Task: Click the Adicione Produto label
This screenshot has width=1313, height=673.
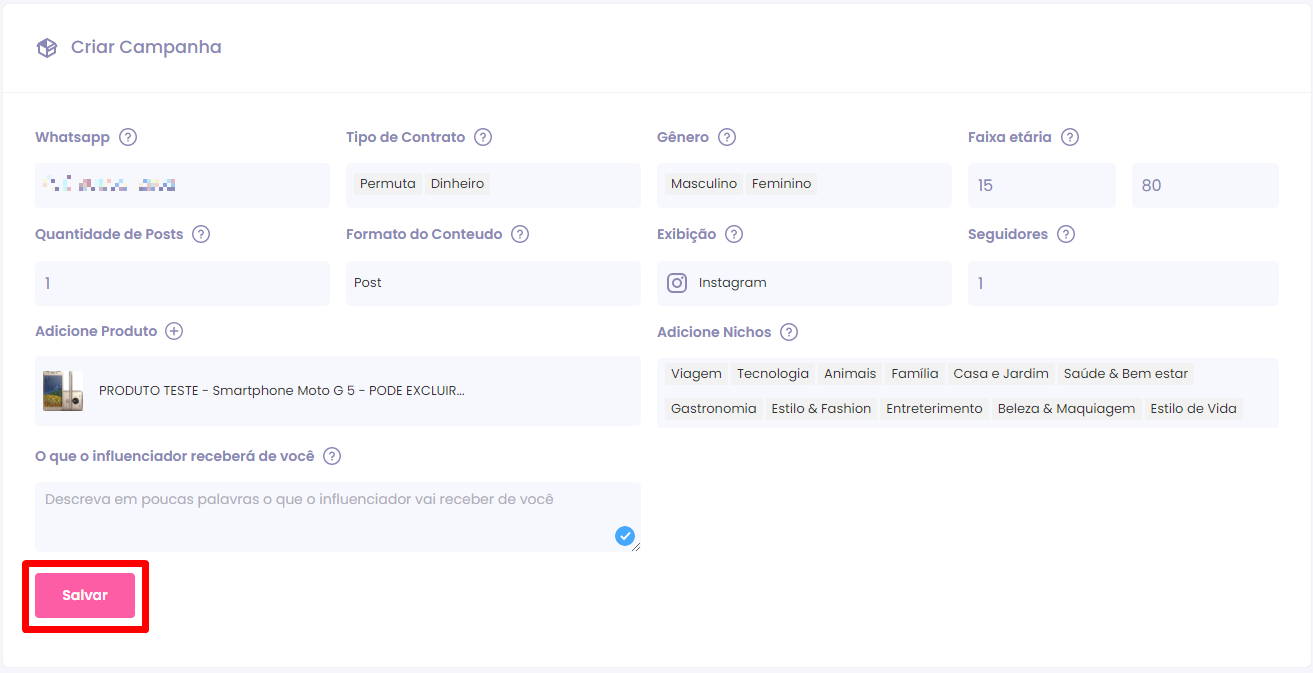Action: click(96, 331)
